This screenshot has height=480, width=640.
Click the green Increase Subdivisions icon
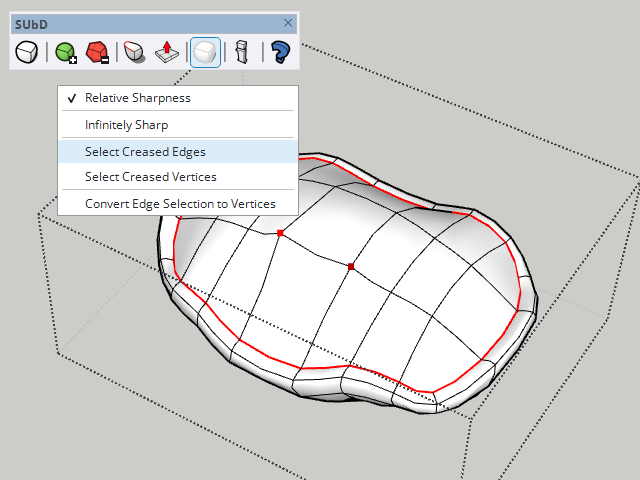[x=66, y=52]
